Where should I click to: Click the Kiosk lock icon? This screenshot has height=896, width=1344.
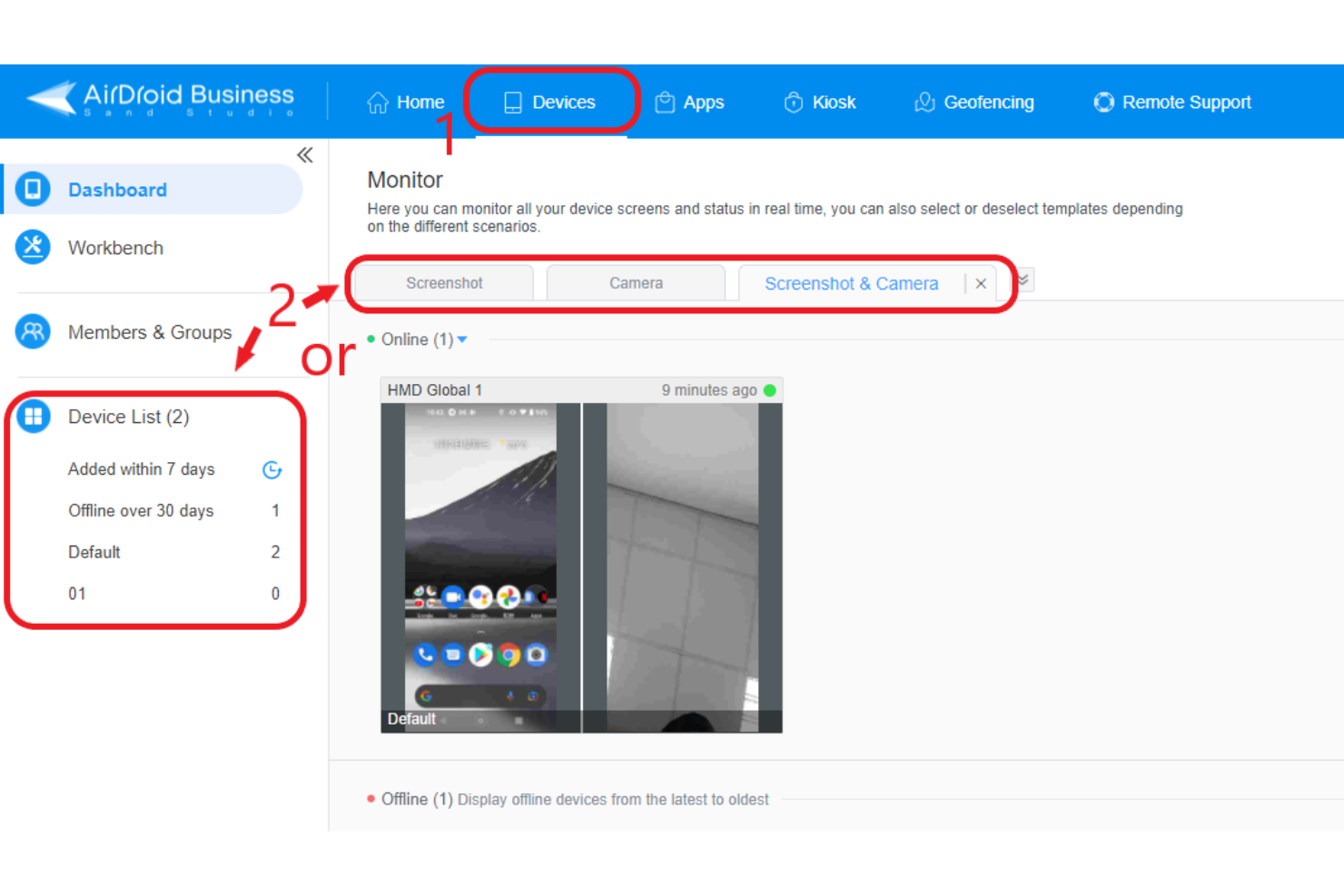[x=794, y=103]
